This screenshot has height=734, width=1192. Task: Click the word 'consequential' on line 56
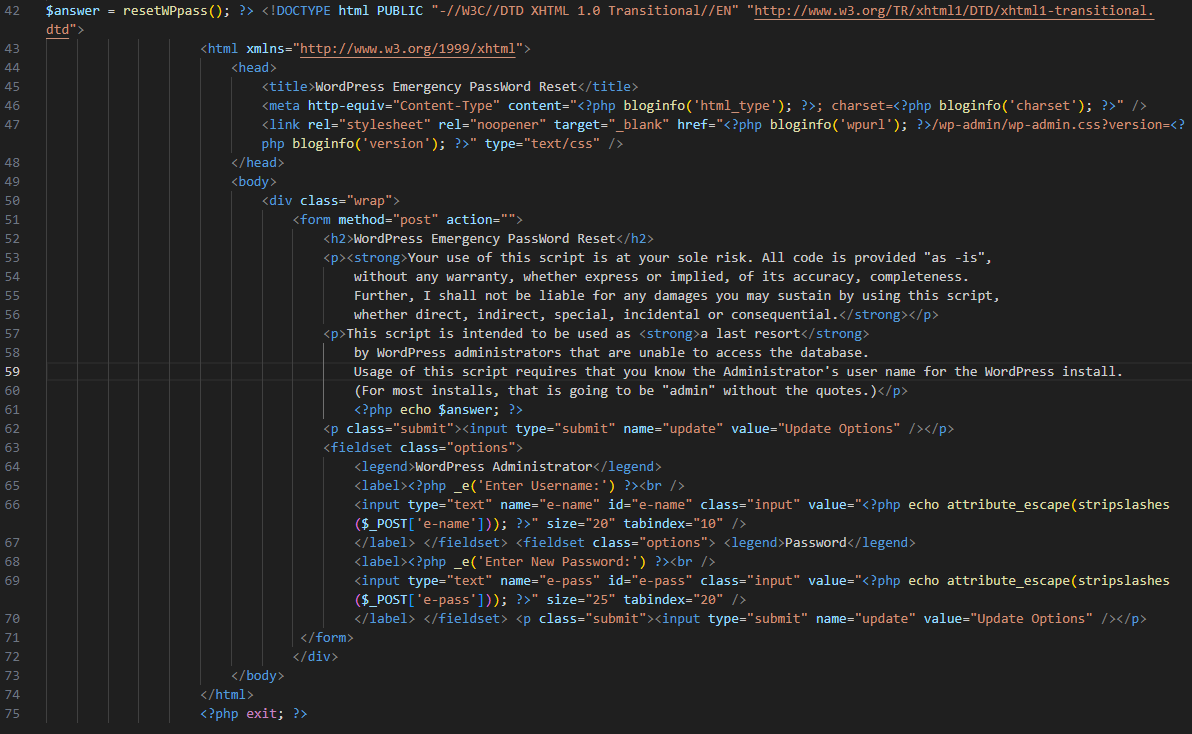point(781,315)
